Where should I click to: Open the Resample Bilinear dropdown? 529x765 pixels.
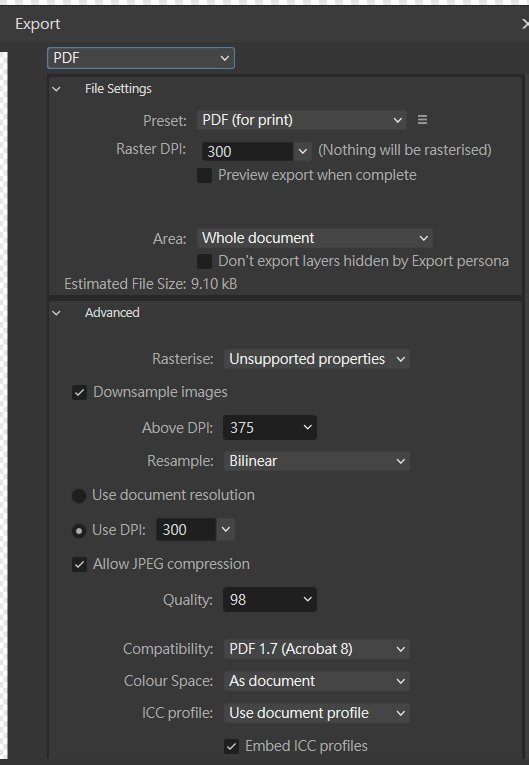point(316,461)
